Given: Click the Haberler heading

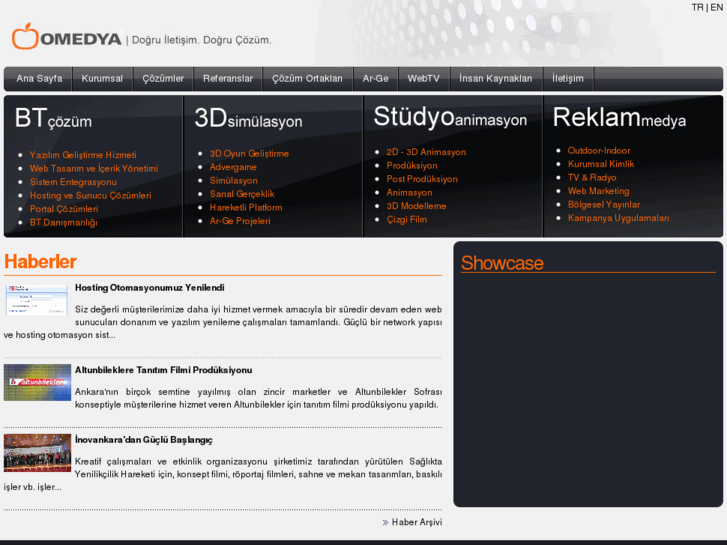Looking at the screenshot, I should coord(40,262).
